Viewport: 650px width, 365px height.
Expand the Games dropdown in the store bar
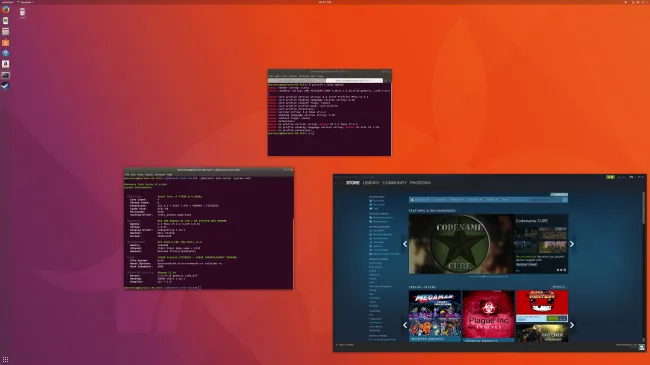(x=439, y=200)
